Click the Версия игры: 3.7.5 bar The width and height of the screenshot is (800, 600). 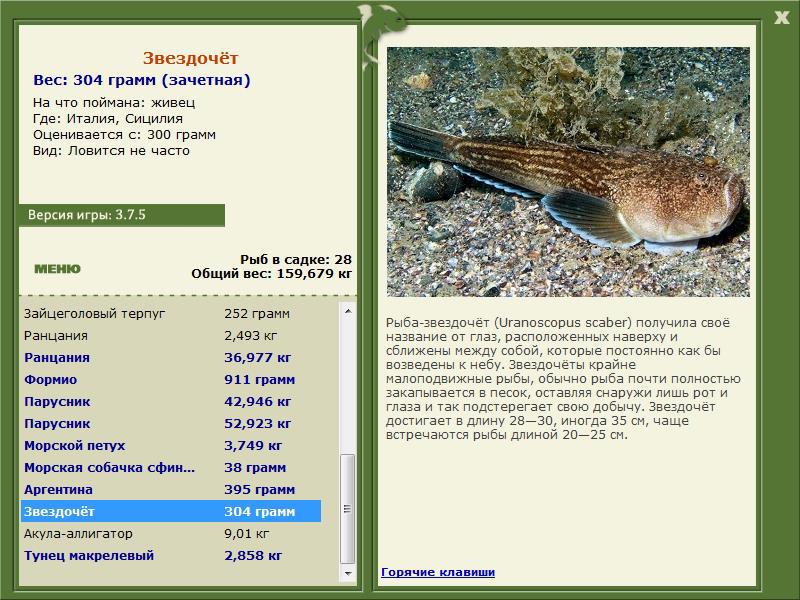click(121, 215)
